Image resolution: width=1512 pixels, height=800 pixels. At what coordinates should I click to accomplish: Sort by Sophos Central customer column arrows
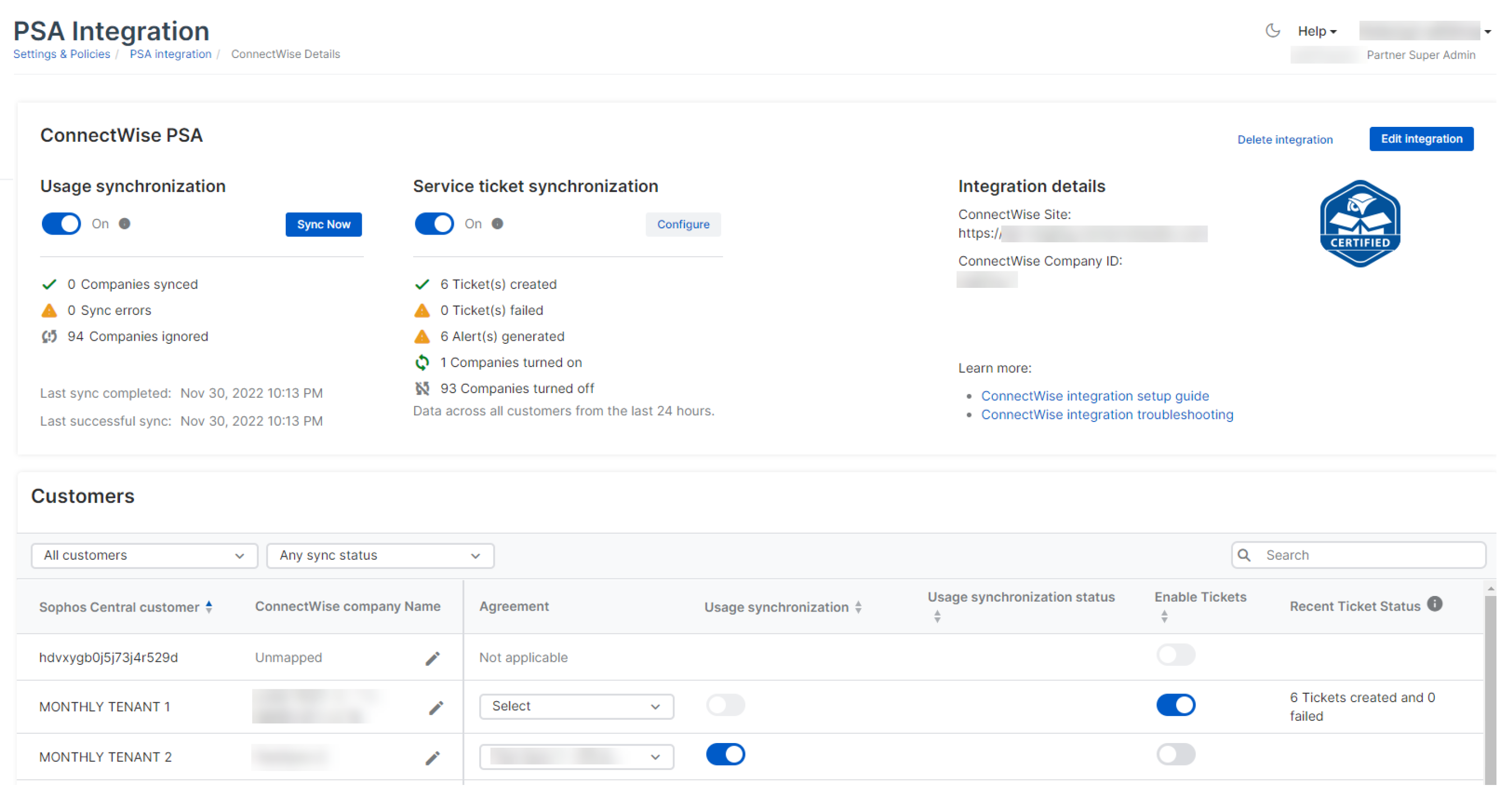click(x=209, y=607)
